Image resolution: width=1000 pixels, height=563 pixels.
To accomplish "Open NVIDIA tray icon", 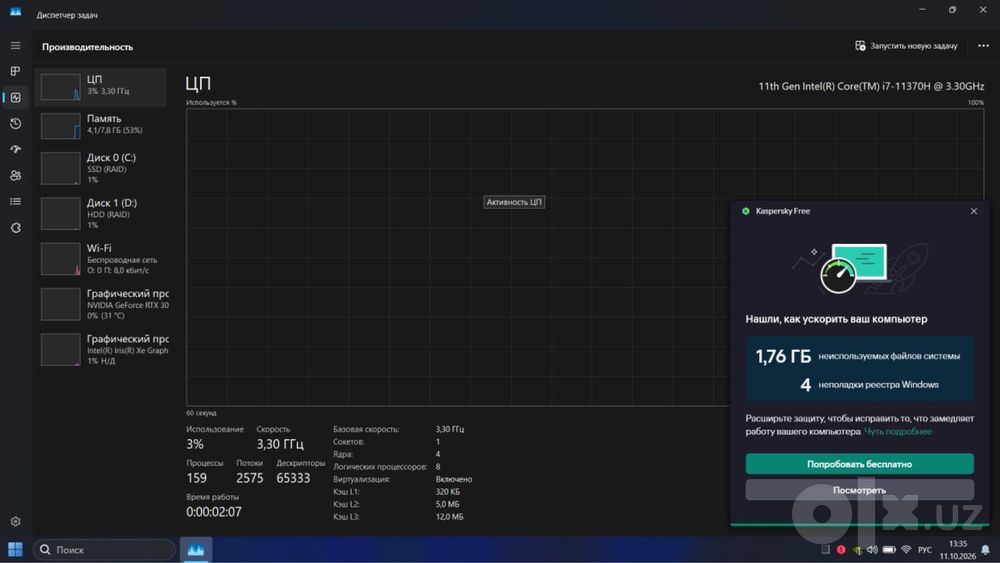I will [857, 550].
